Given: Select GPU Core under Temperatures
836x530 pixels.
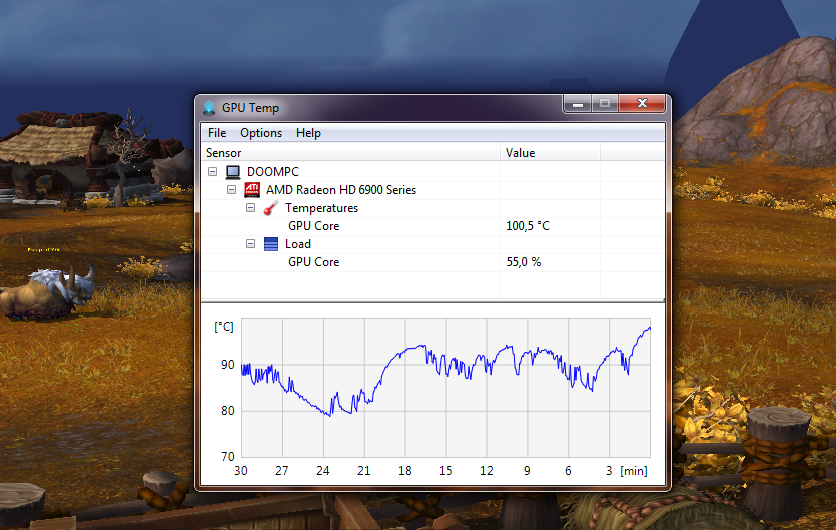Looking at the screenshot, I should [x=314, y=226].
